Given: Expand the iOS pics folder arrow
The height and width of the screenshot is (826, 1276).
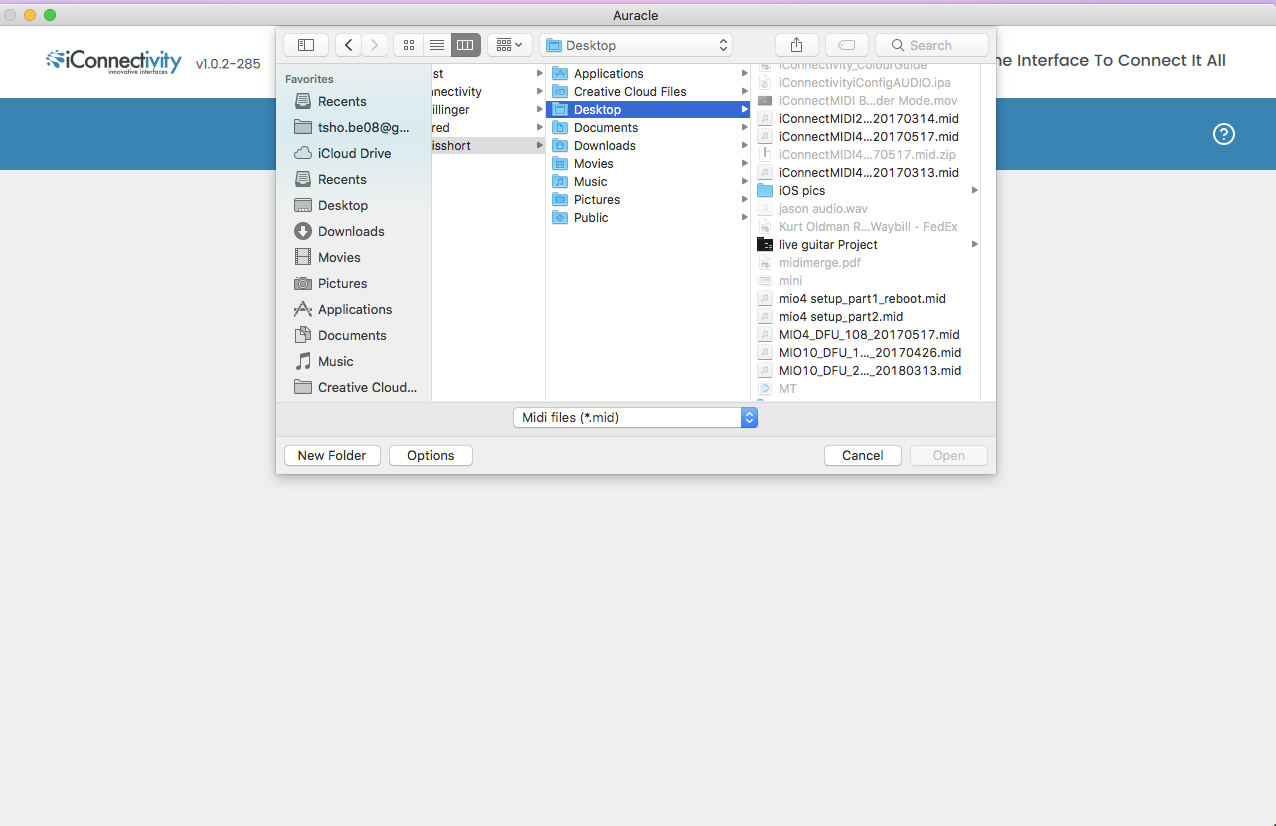Looking at the screenshot, I should (x=974, y=190).
